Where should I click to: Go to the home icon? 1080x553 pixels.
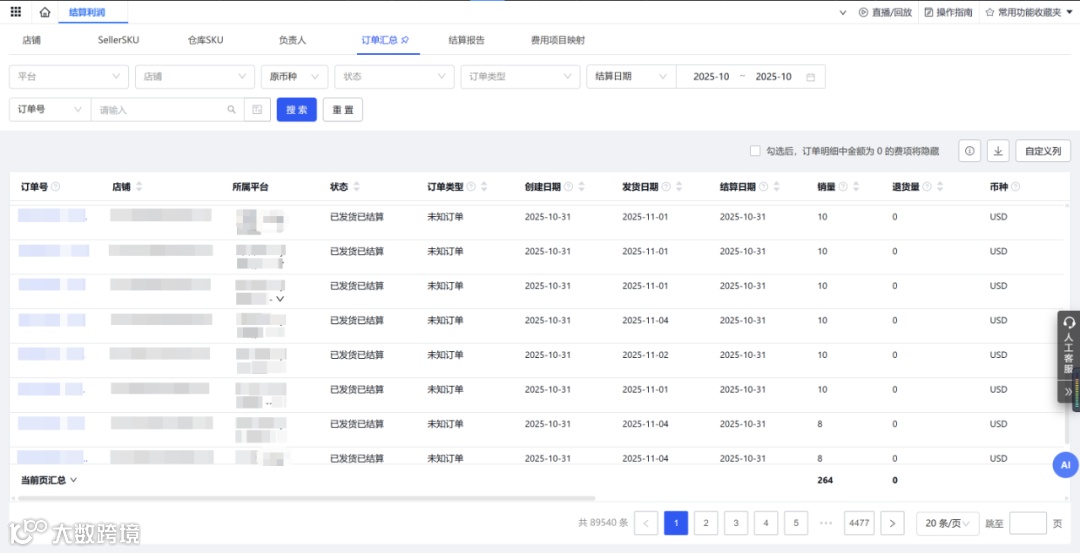pos(45,12)
